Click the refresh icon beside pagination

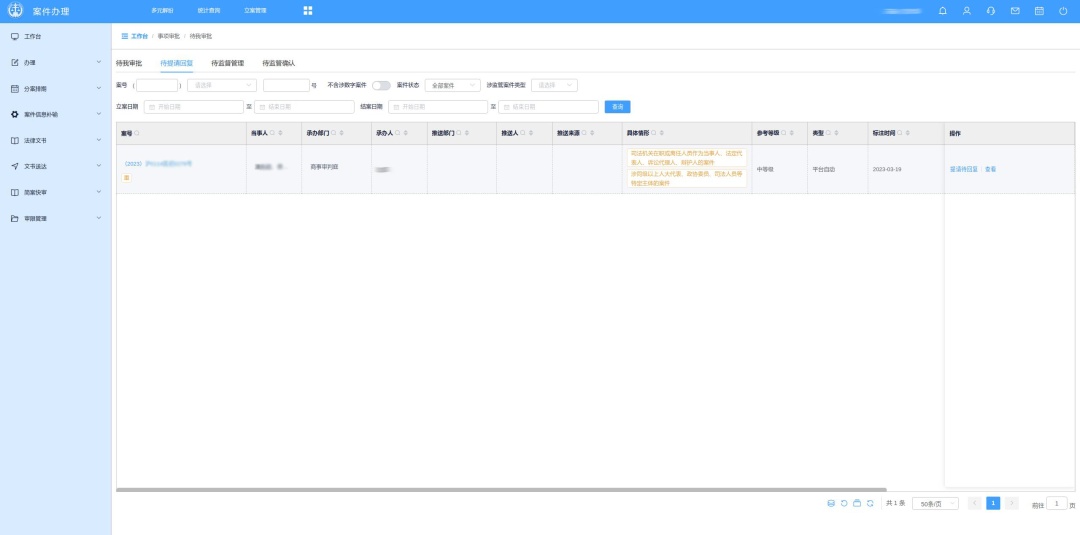coord(870,503)
